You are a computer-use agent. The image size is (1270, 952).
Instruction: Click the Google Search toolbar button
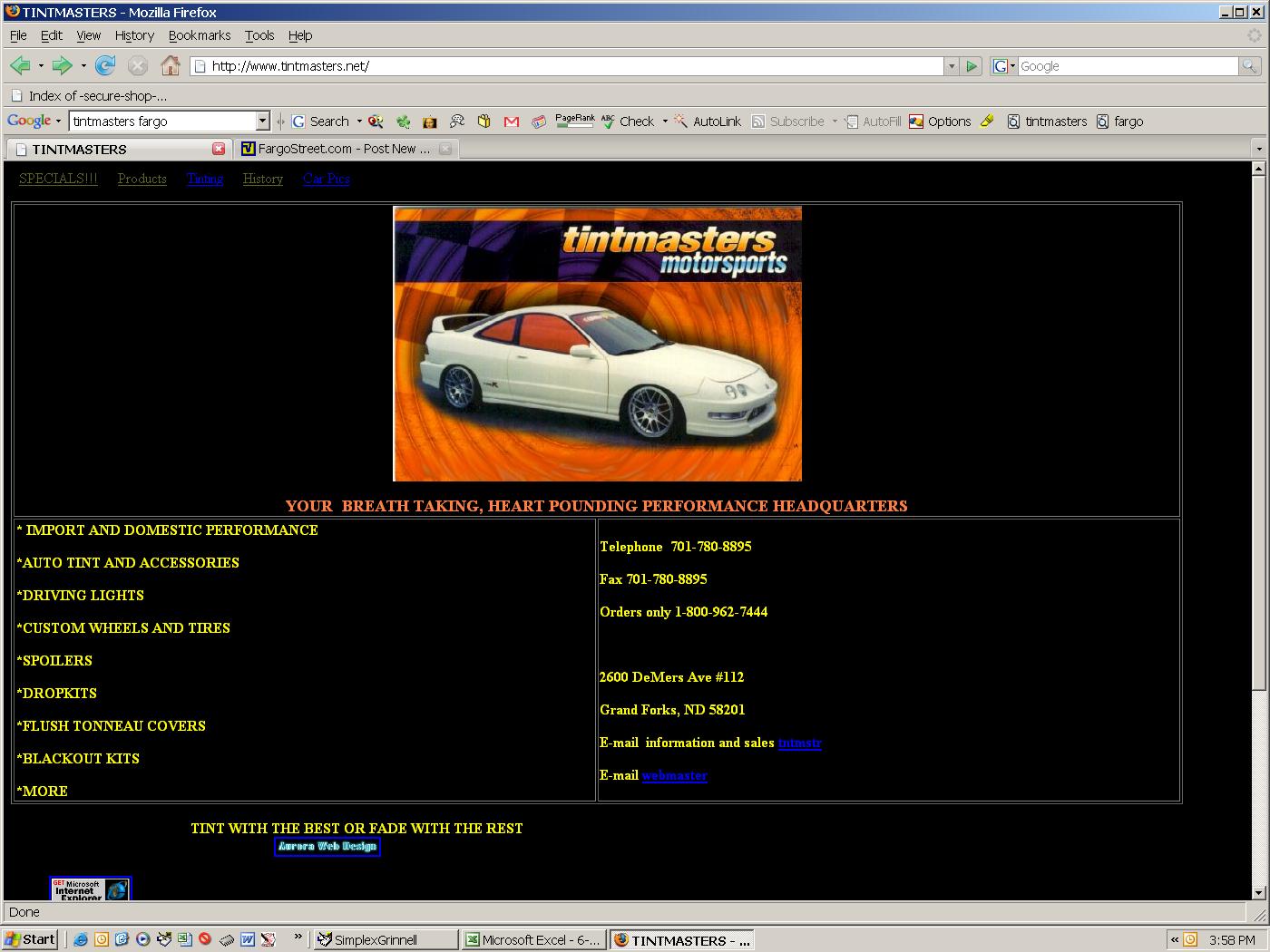point(320,121)
